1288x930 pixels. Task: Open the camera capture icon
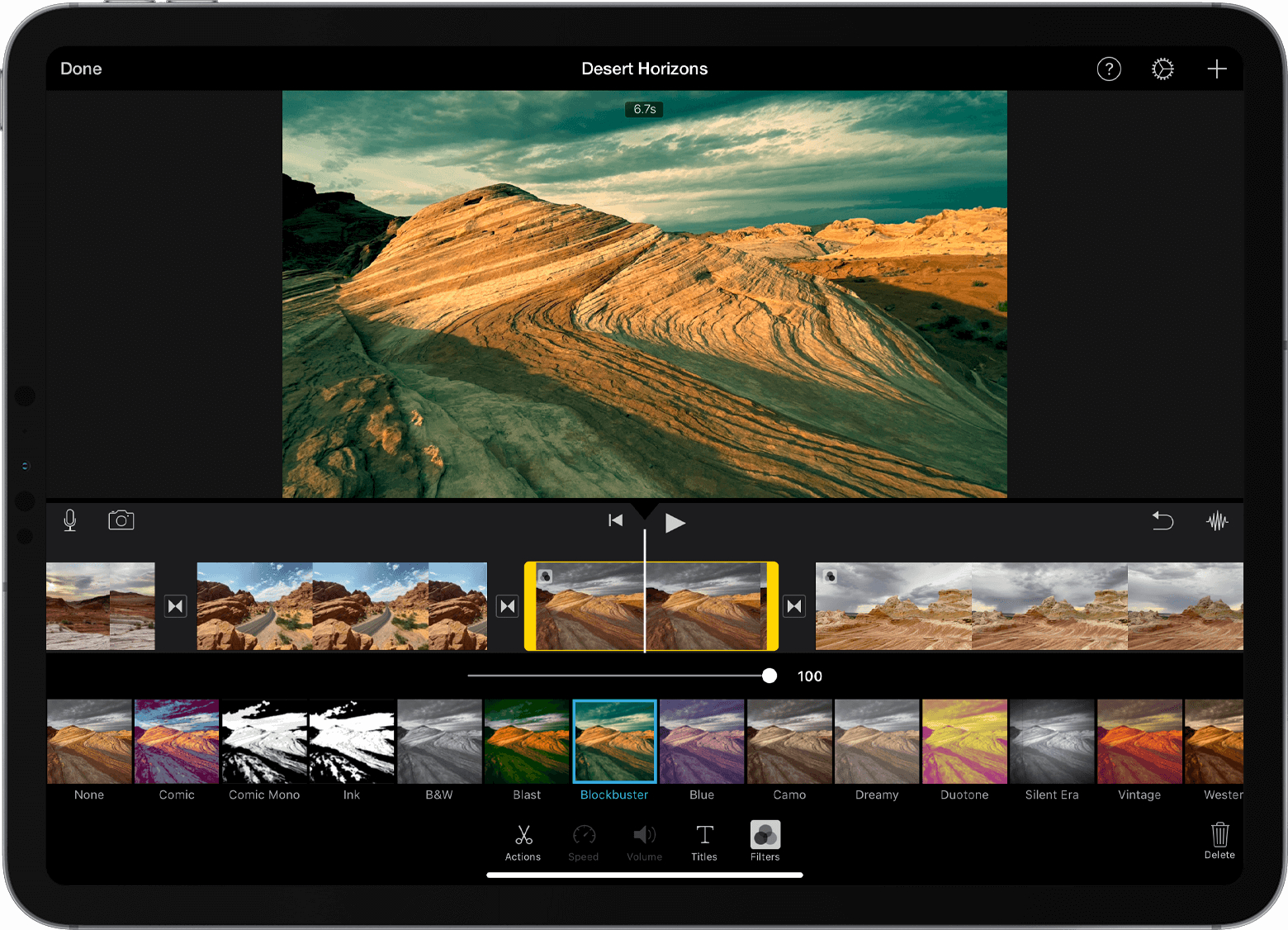click(x=121, y=520)
